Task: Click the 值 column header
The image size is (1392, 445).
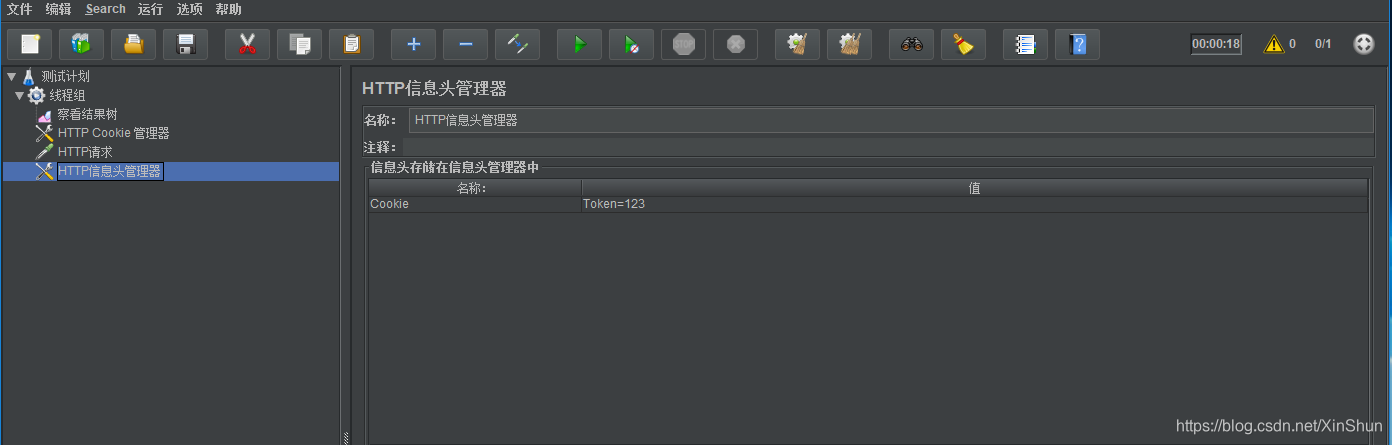Action: click(x=974, y=188)
